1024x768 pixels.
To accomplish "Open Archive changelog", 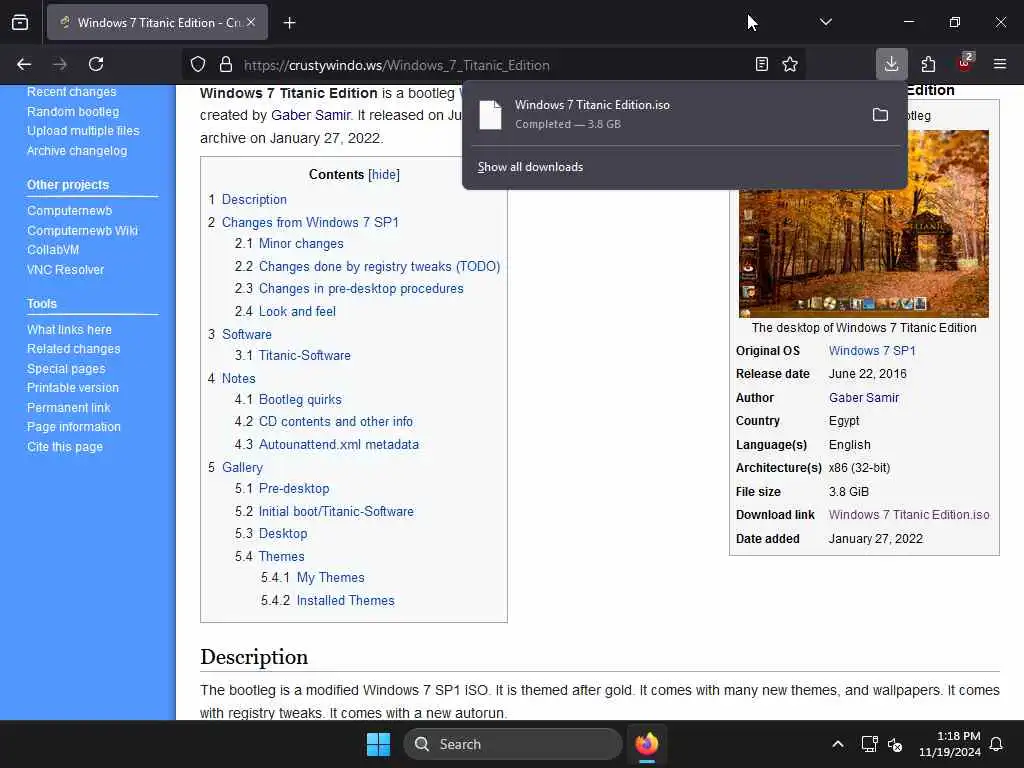I will pos(77,151).
